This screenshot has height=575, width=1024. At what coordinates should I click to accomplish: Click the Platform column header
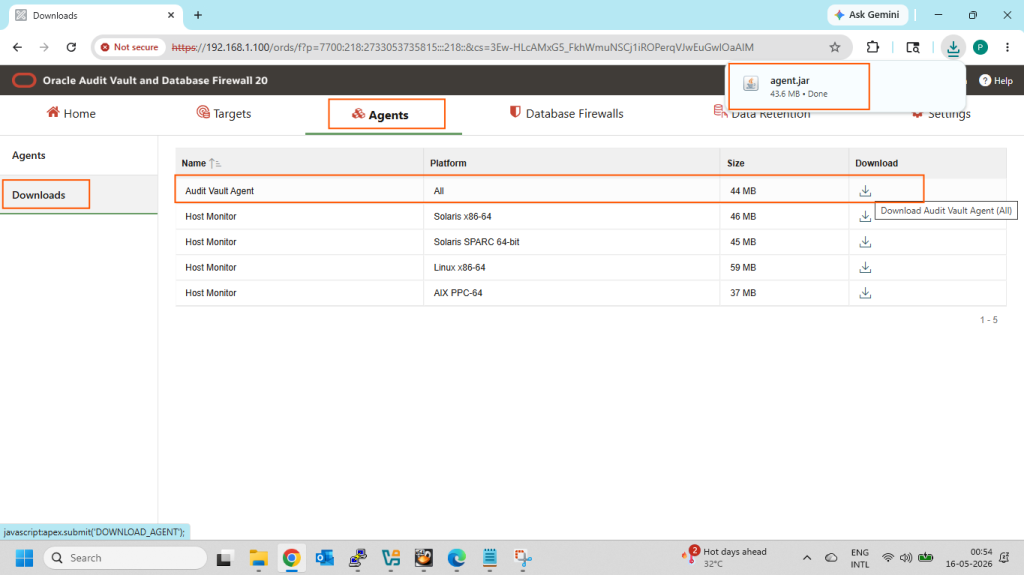(x=448, y=163)
